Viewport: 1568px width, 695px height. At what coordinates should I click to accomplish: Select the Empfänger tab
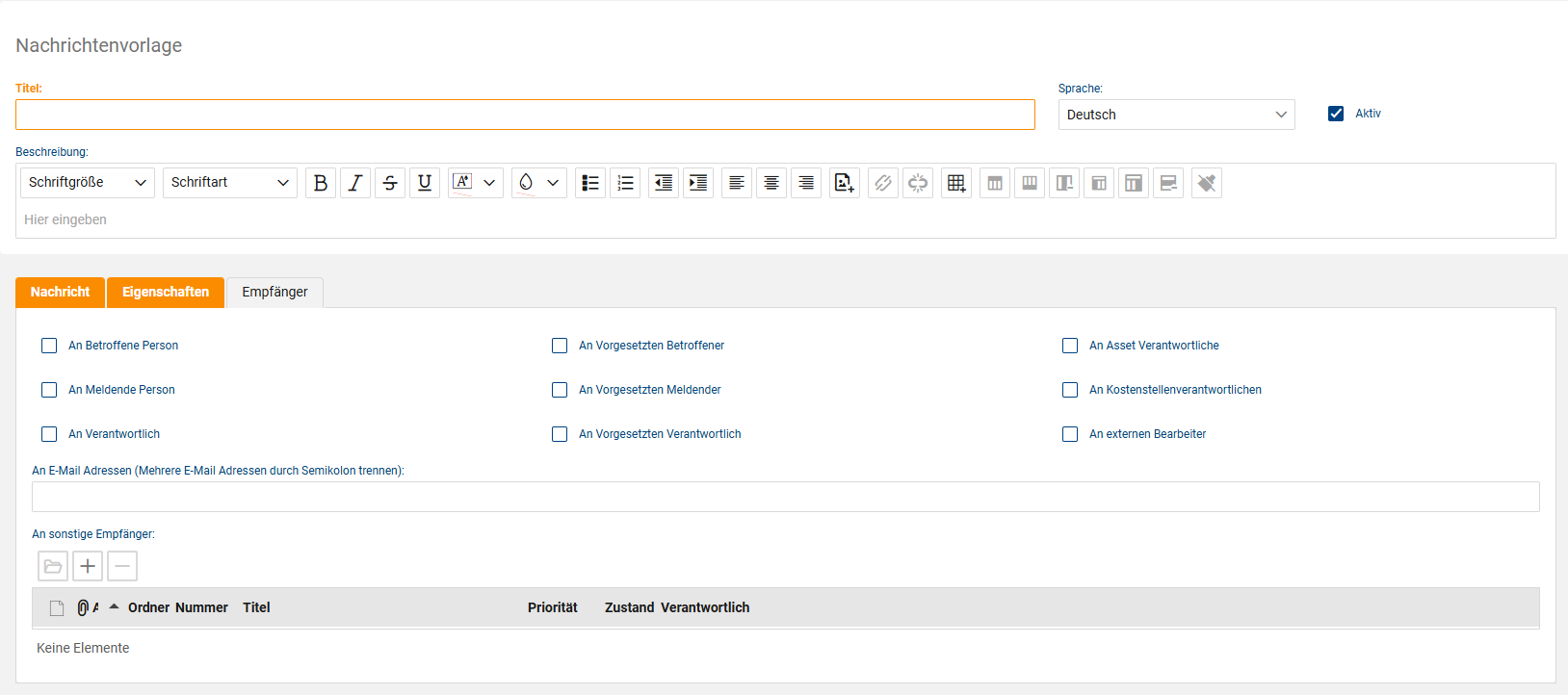point(274,293)
